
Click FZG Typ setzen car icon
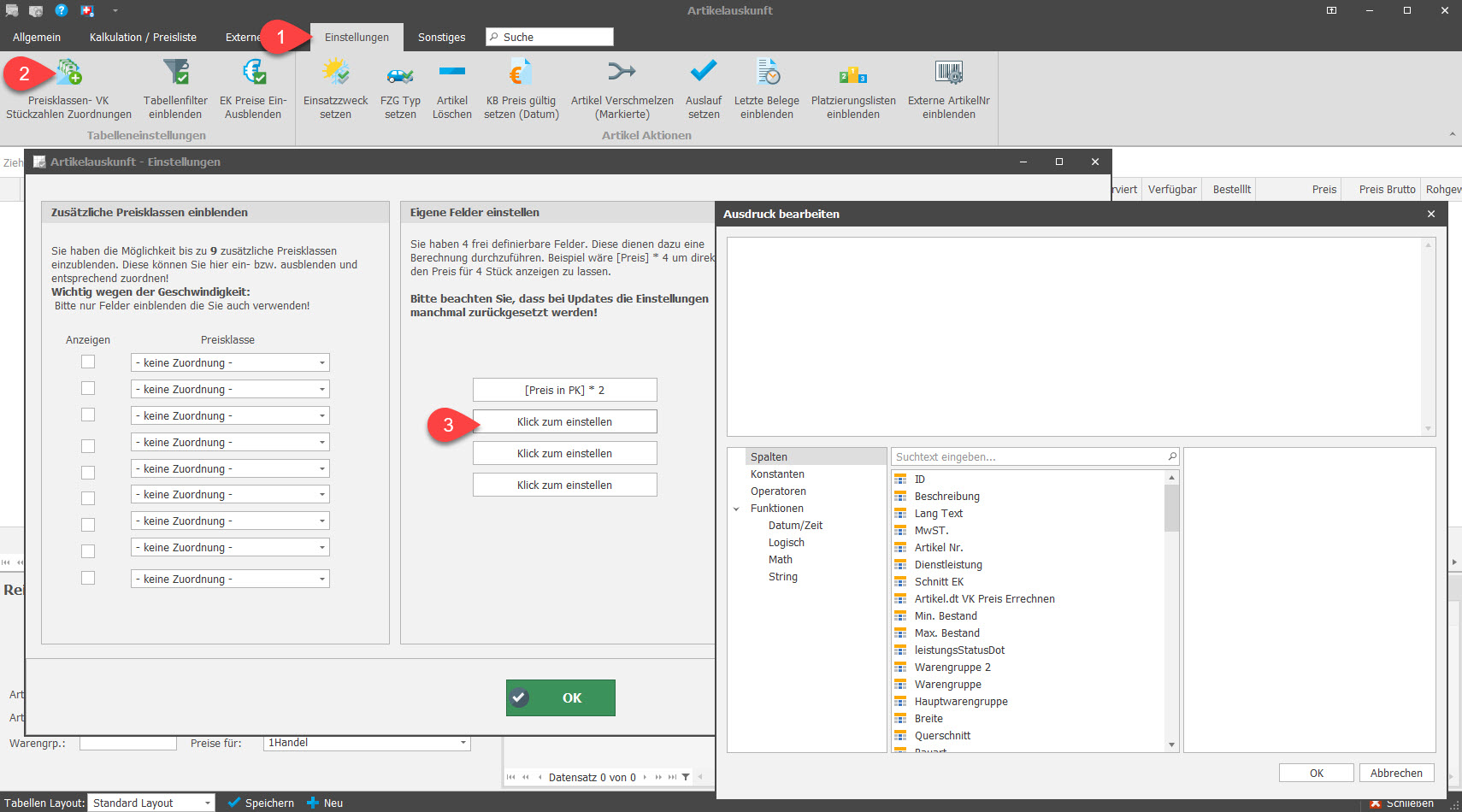click(x=400, y=74)
